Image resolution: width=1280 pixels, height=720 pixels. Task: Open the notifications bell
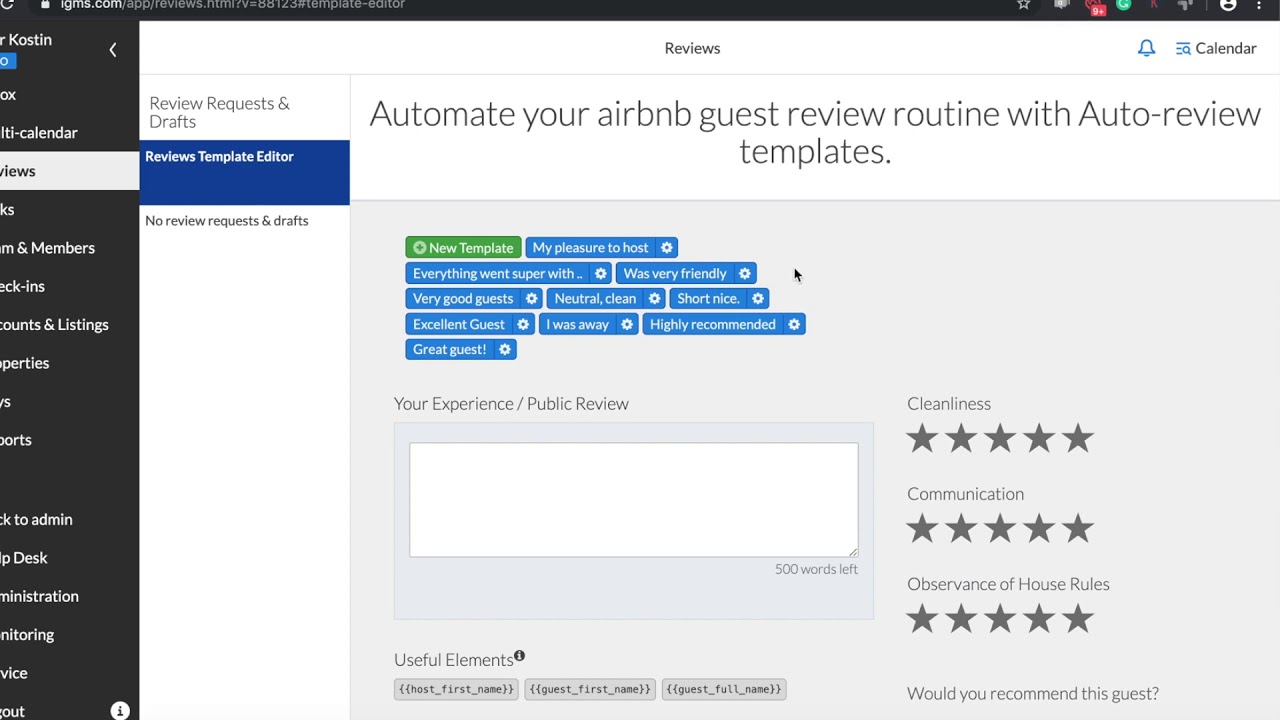(x=1146, y=48)
